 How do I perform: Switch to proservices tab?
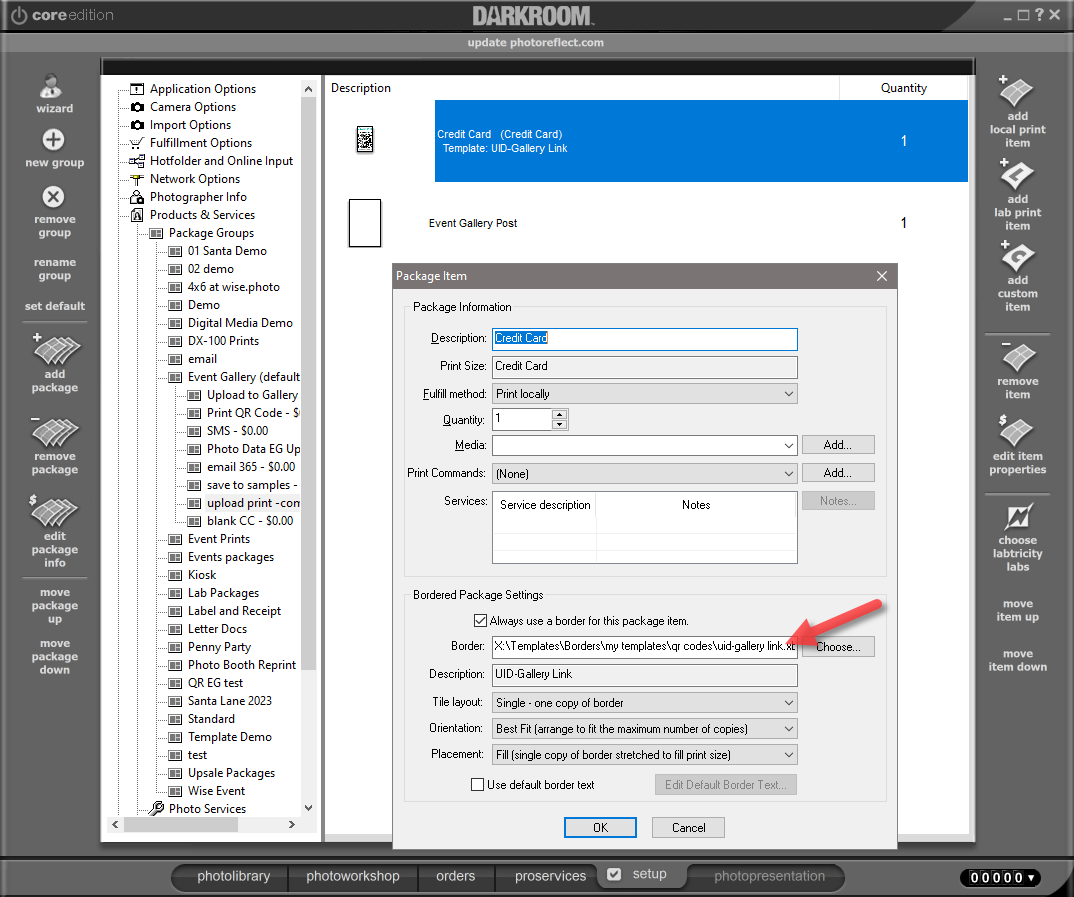coord(551,876)
